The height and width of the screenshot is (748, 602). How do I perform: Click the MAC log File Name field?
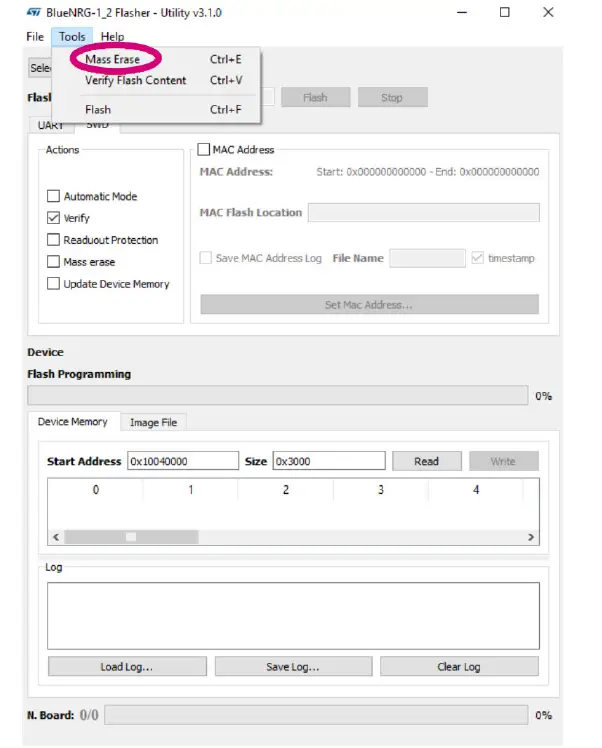click(427, 258)
